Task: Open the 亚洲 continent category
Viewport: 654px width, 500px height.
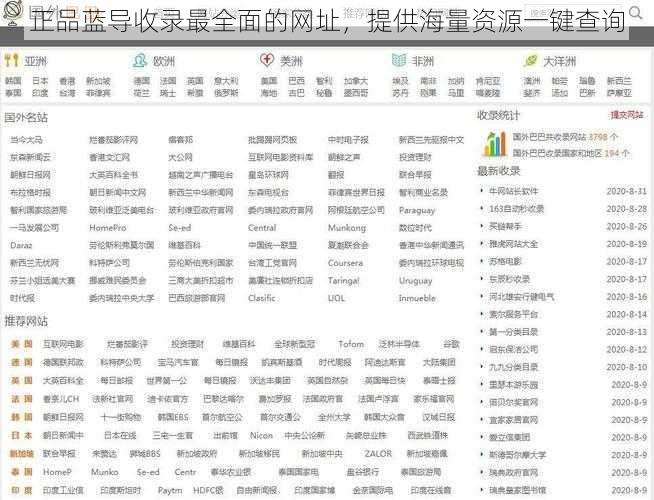Action: pyautogui.click(x=35, y=61)
